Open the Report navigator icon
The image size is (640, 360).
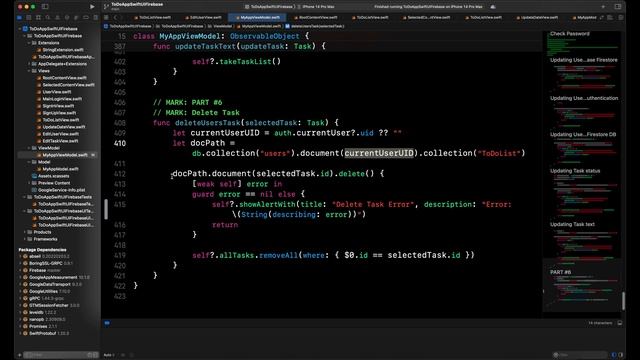(x=96, y=18)
